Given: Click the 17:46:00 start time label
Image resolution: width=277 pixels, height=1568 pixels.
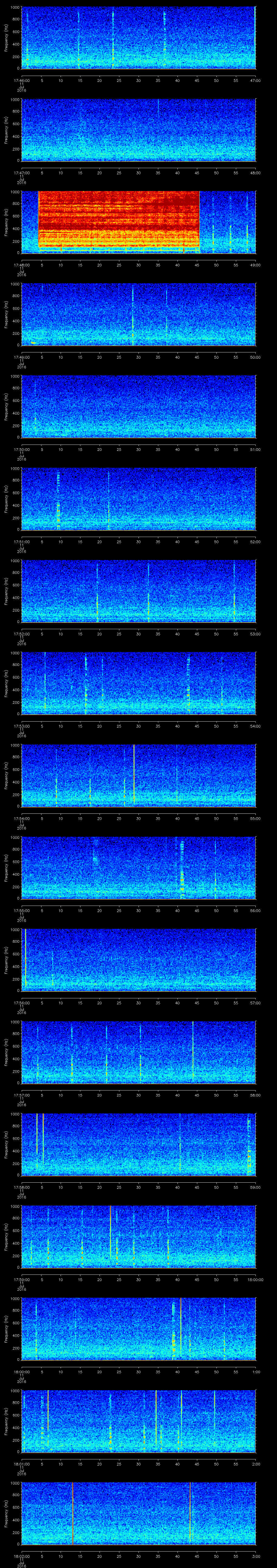Looking at the screenshot, I should coord(22,80).
